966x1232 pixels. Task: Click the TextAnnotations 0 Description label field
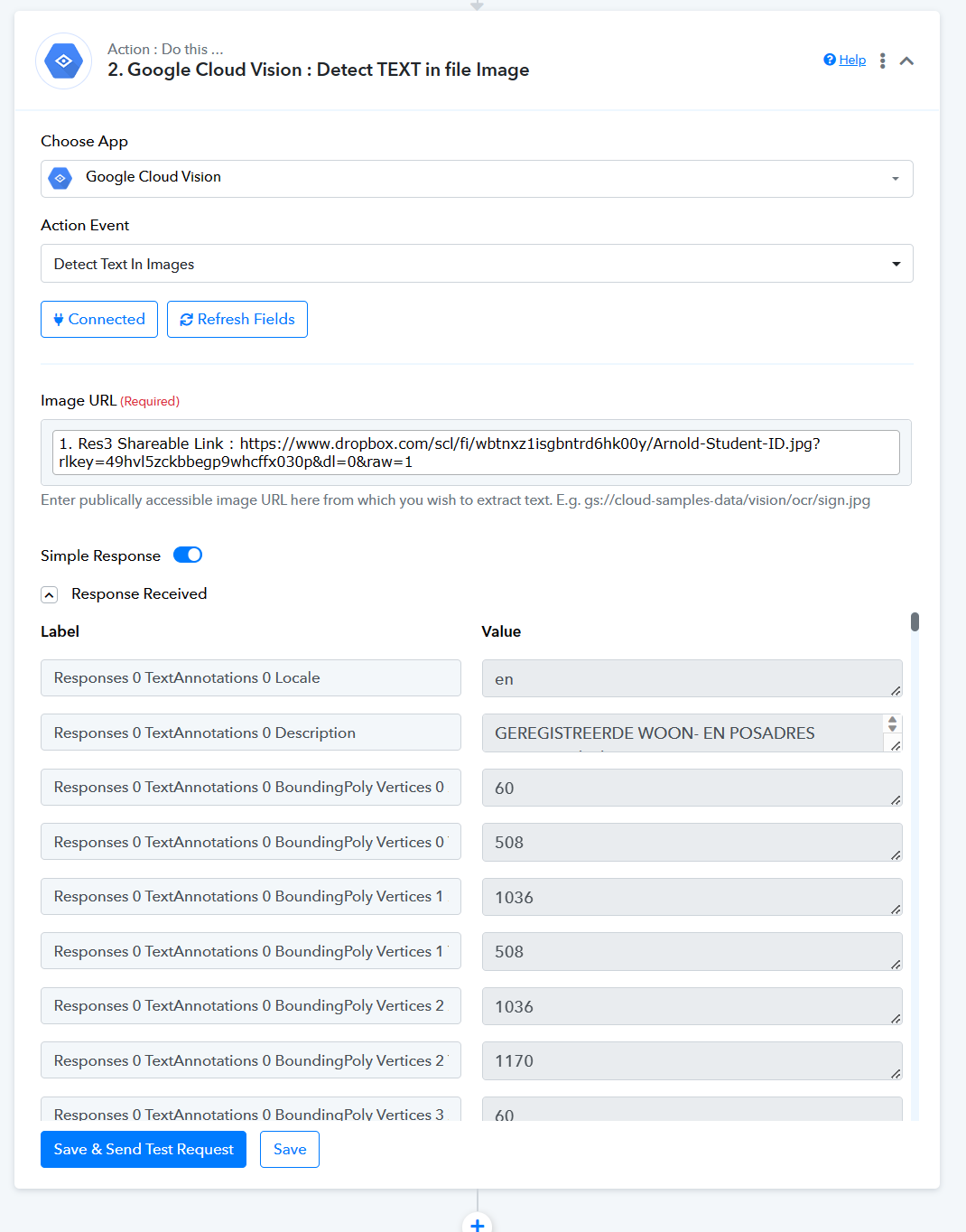pos(251,733)
